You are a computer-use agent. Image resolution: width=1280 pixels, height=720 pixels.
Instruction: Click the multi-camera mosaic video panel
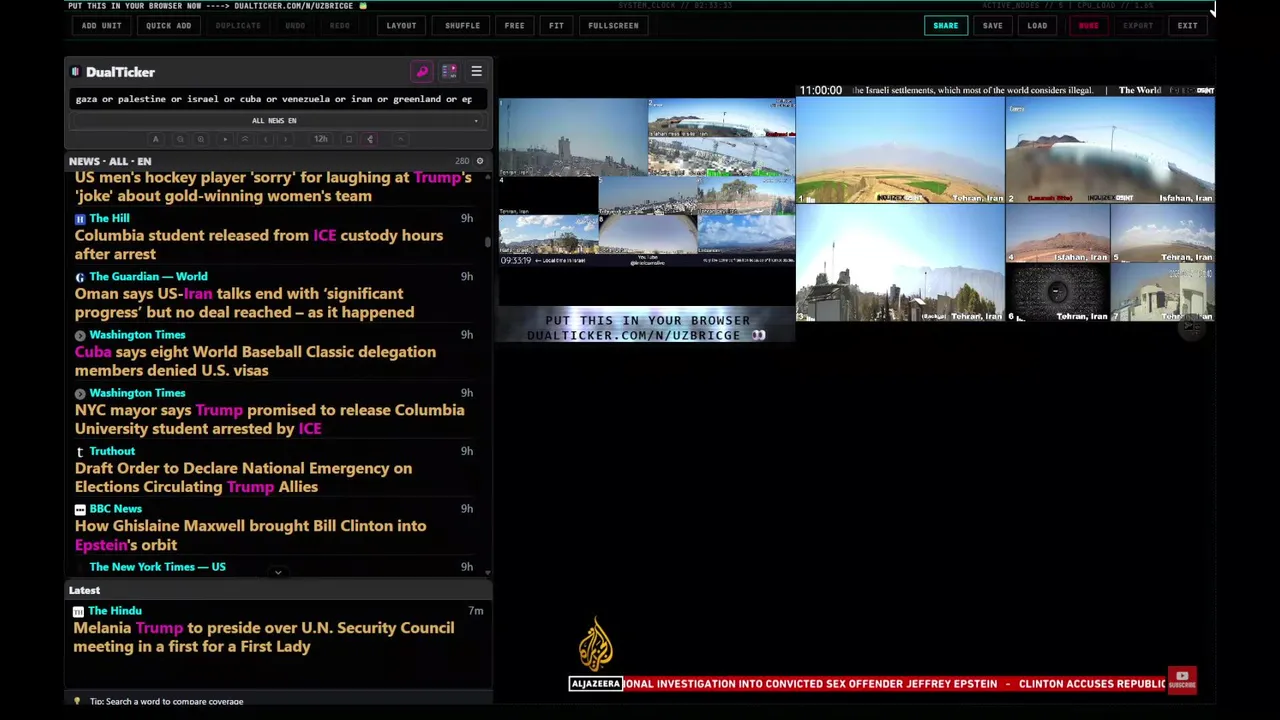(x=647, y=182)
